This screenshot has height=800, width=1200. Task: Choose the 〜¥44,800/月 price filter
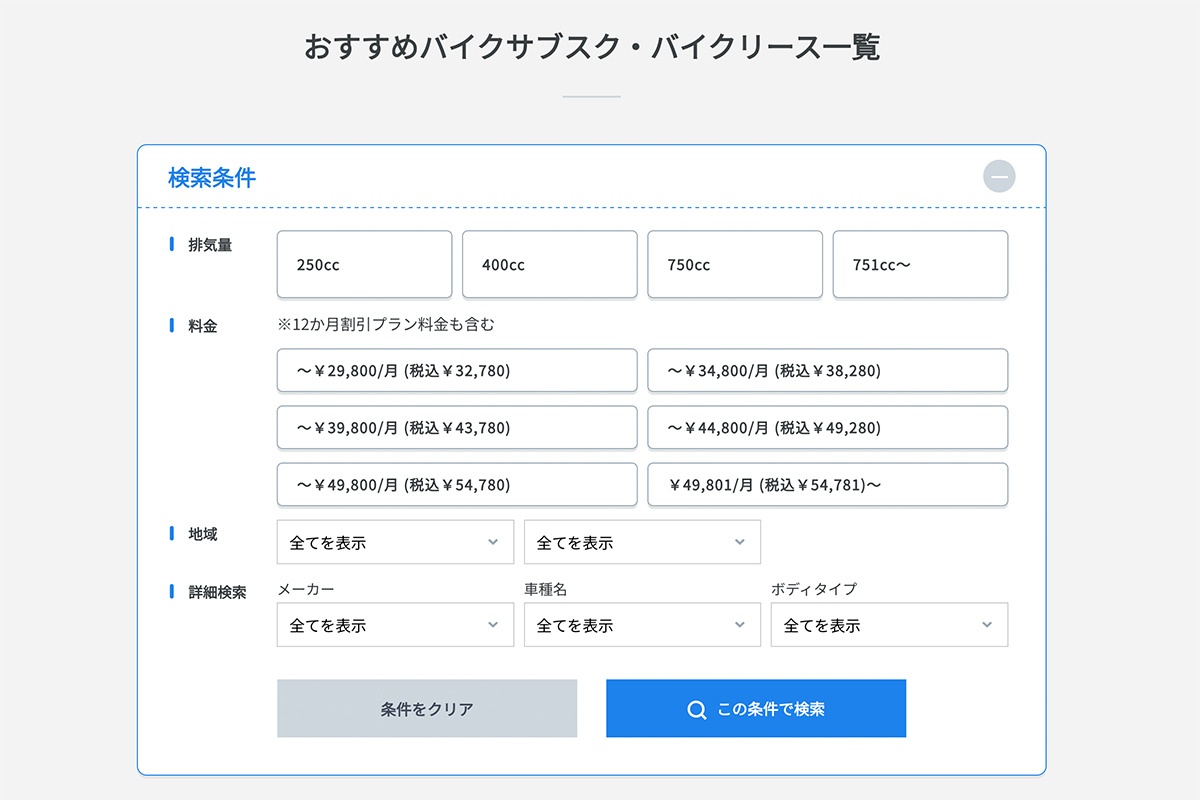(x=828, y=428)
